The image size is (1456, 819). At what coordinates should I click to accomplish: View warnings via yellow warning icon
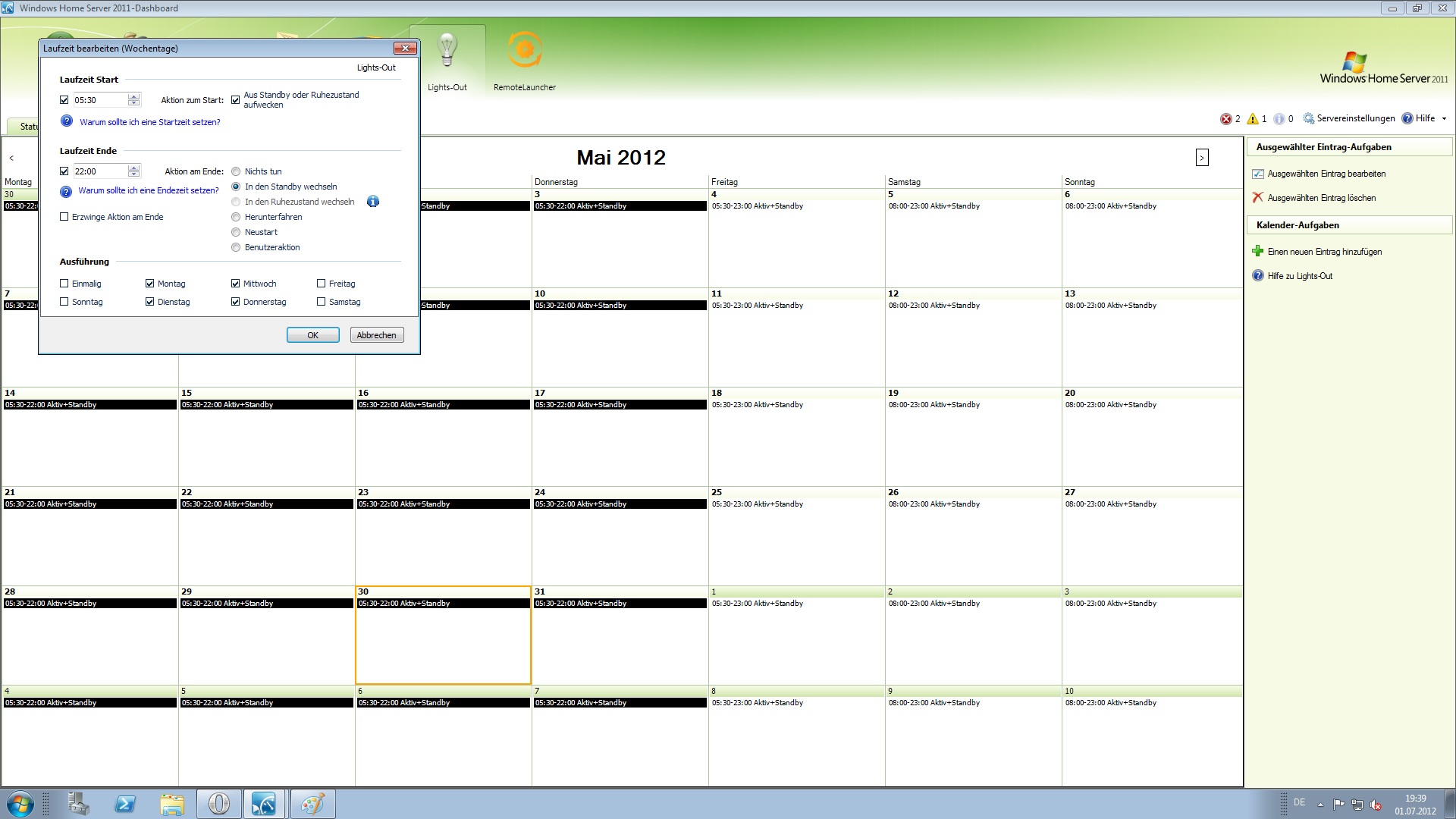tap(1253, 118)
